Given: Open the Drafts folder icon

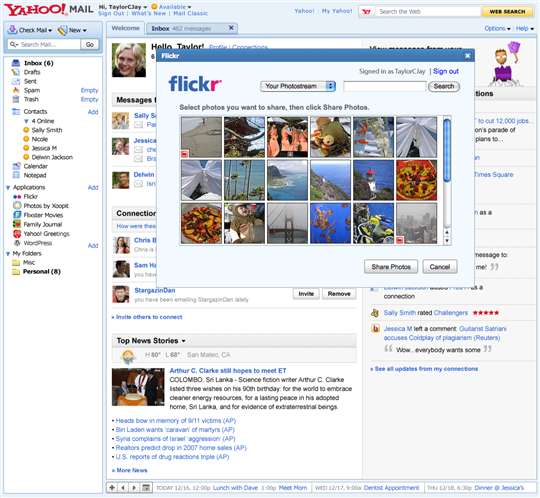Looking at the screenshot, I should click(16, 72).
